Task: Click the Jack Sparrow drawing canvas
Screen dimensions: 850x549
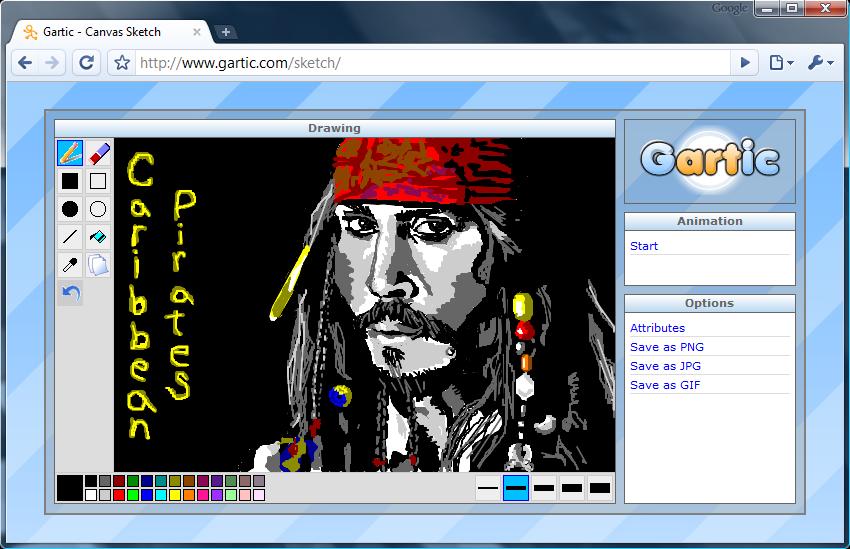Action: coord(364,305)
